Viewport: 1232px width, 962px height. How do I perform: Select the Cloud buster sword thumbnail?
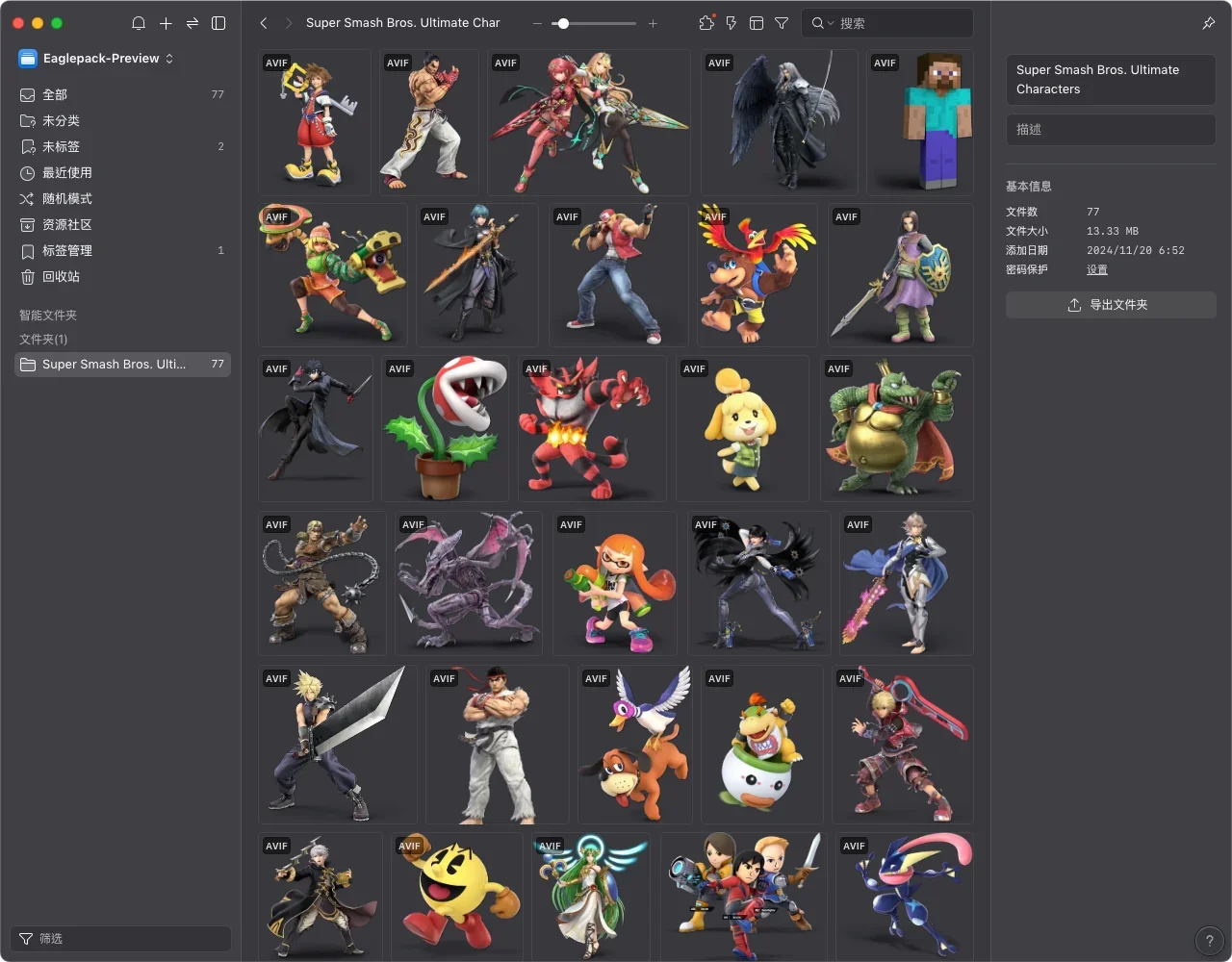click(x=338, y=745)
